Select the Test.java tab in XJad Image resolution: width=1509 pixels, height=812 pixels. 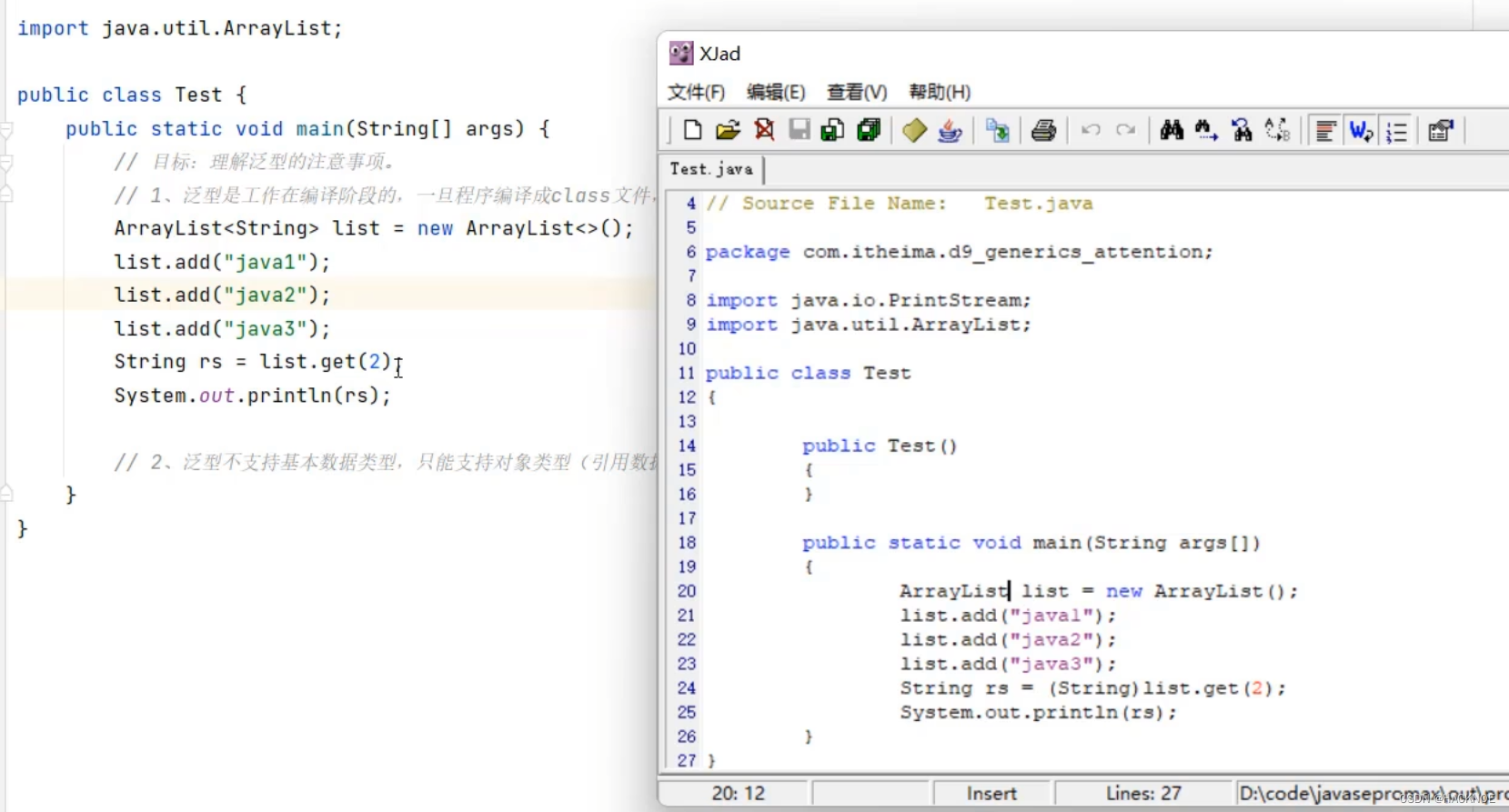click(x=711, y=169)
